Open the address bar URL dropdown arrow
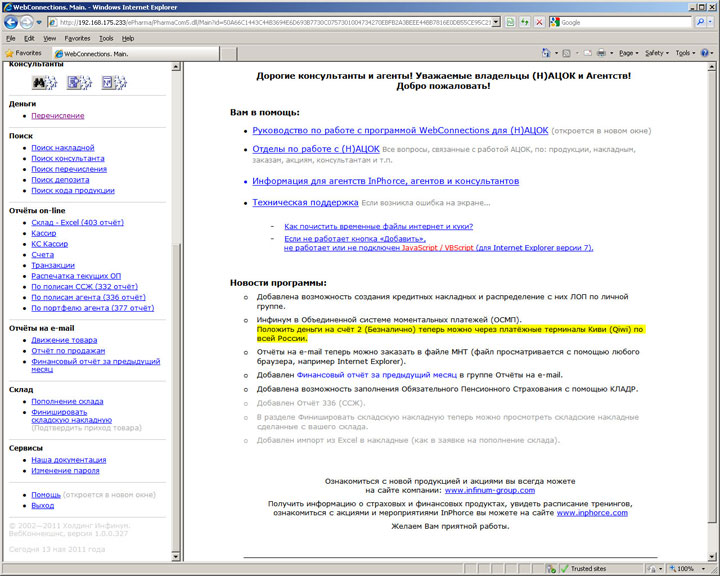Screen dimensions: 720x576 click(496, 22)
